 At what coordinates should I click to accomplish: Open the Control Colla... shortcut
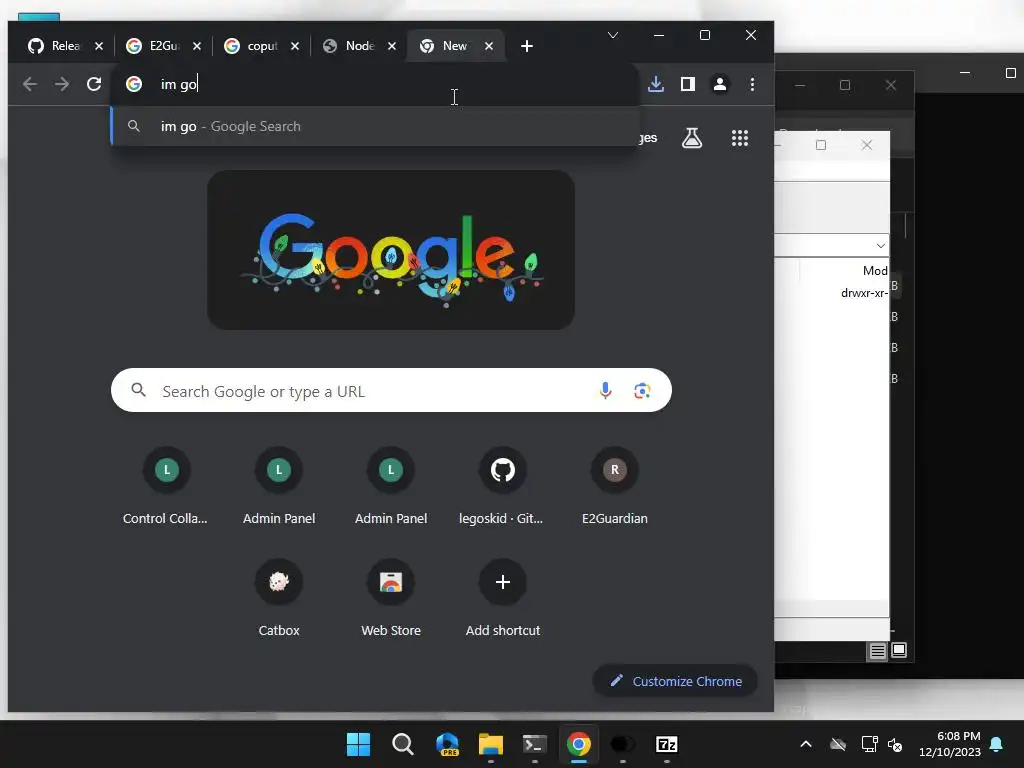[167, 487]
